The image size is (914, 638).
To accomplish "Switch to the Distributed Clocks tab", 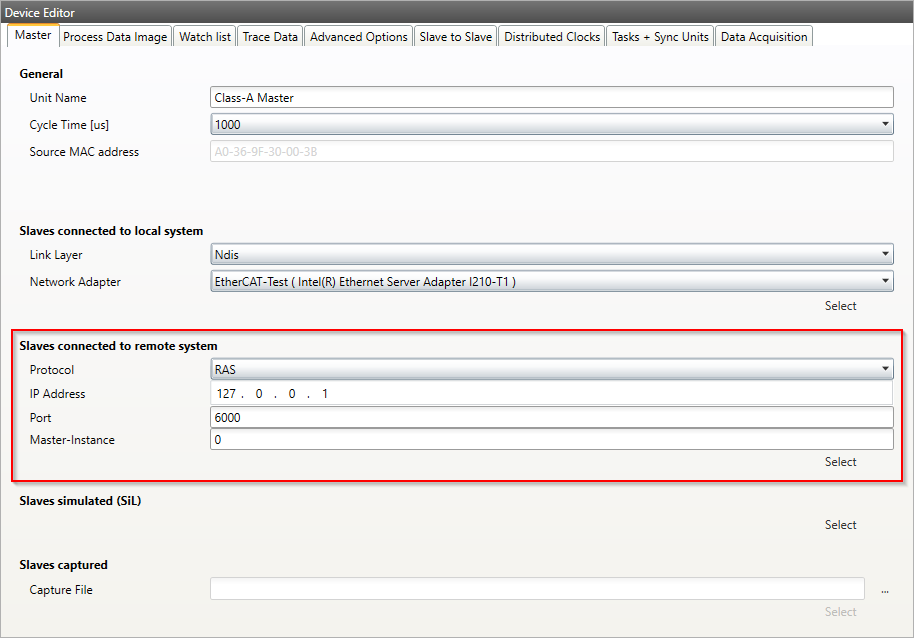I will pos(552,37).
